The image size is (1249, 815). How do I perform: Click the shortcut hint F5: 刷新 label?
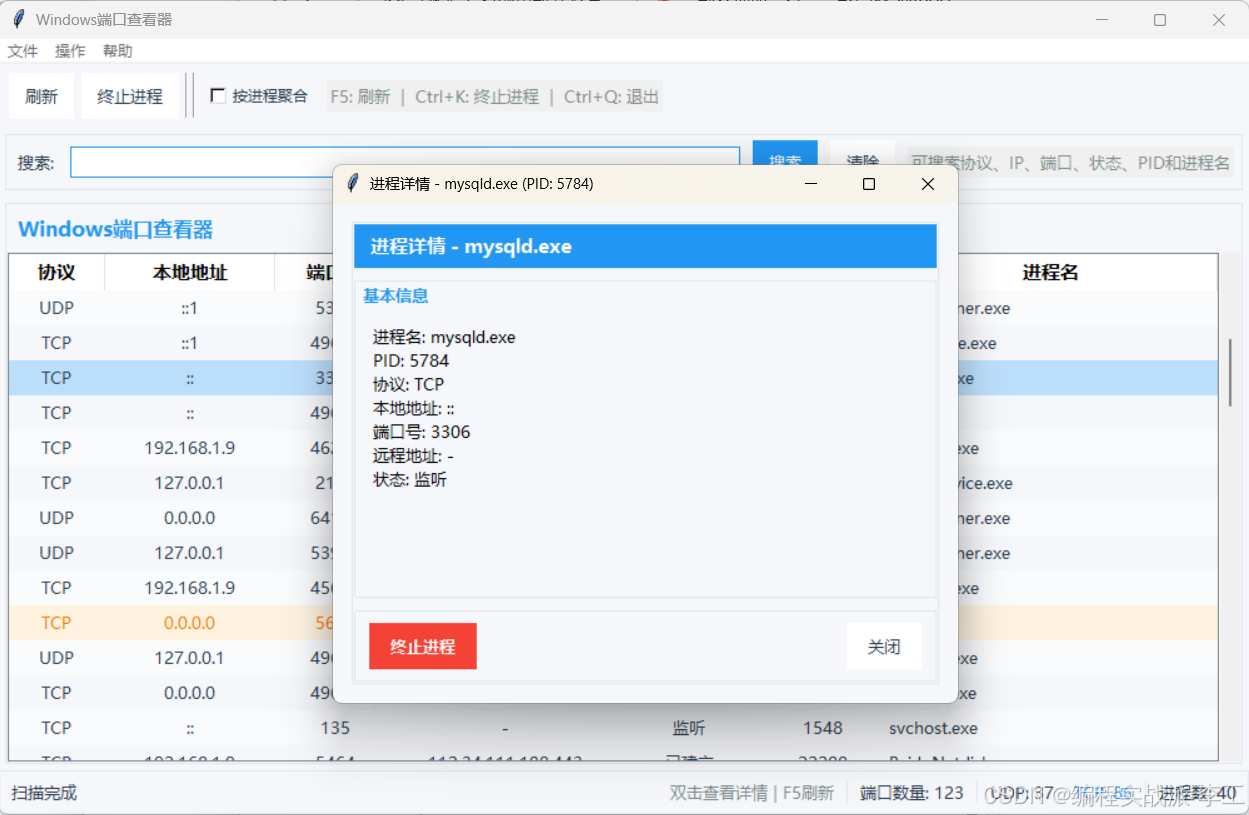[360, 97]
